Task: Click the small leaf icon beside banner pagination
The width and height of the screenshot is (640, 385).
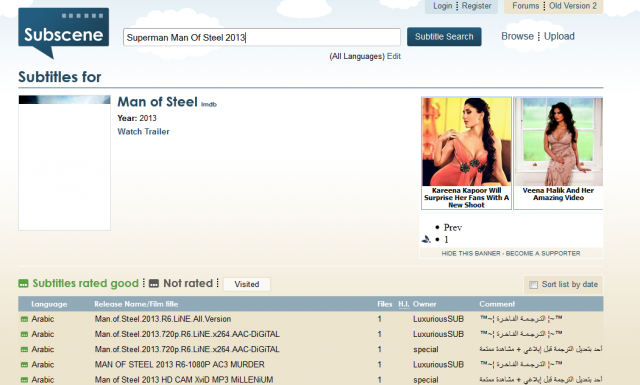Action: pyautogui.click(x=426, y=239)
